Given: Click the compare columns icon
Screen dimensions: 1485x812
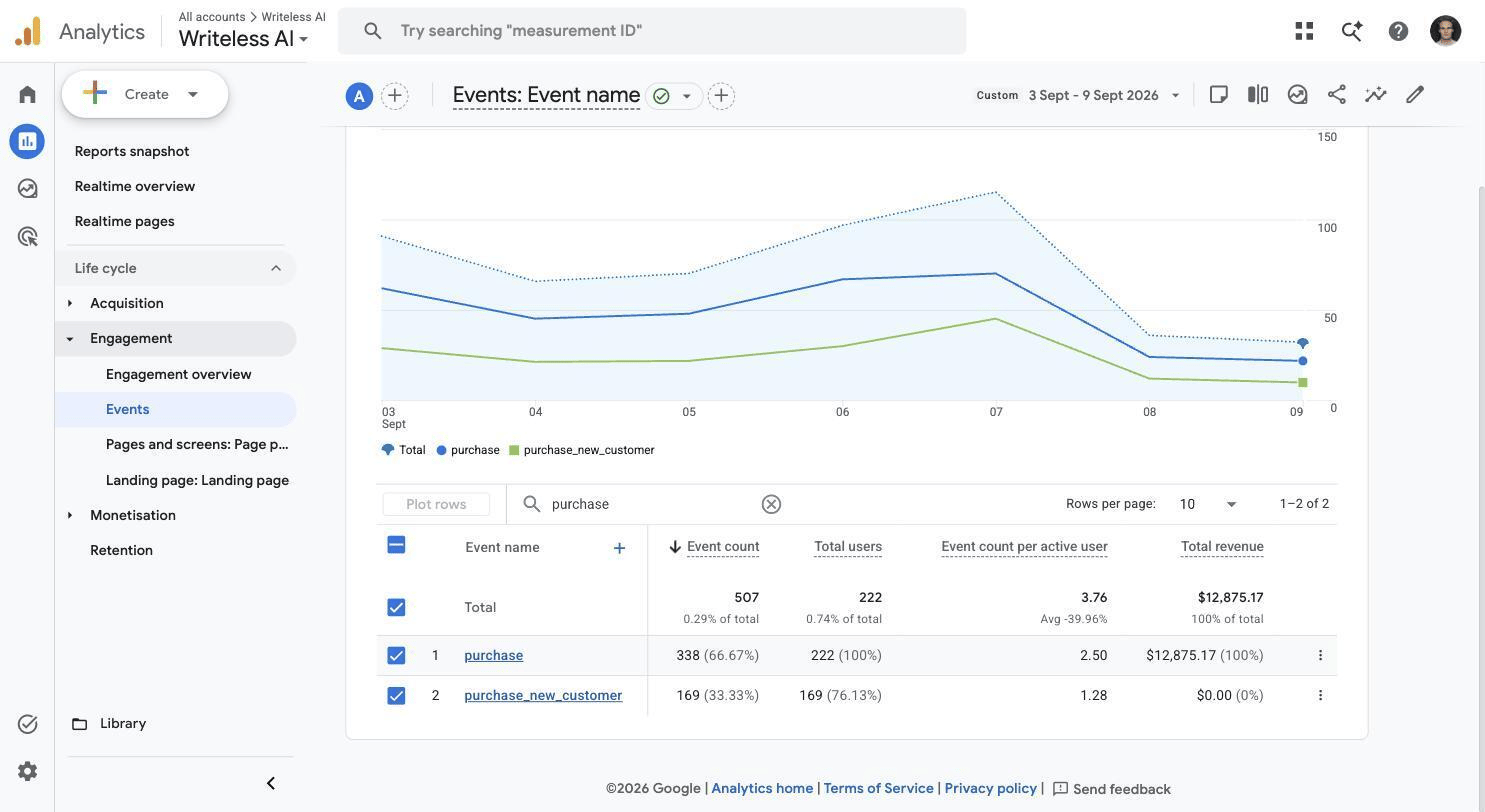Looking at the screenshot, I should [x=1258, y=94].
